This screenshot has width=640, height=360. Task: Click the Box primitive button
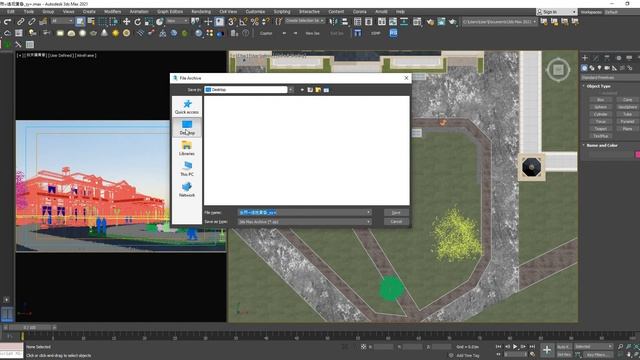(600, 100)
